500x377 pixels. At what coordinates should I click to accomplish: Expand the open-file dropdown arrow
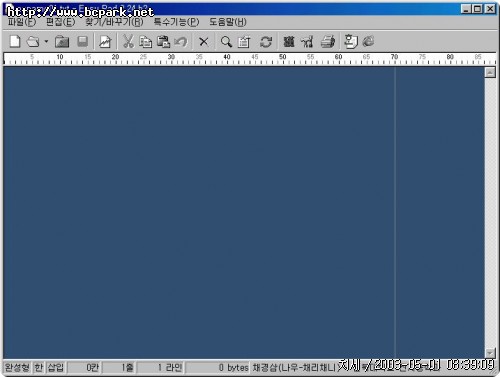tap(46, 42)
